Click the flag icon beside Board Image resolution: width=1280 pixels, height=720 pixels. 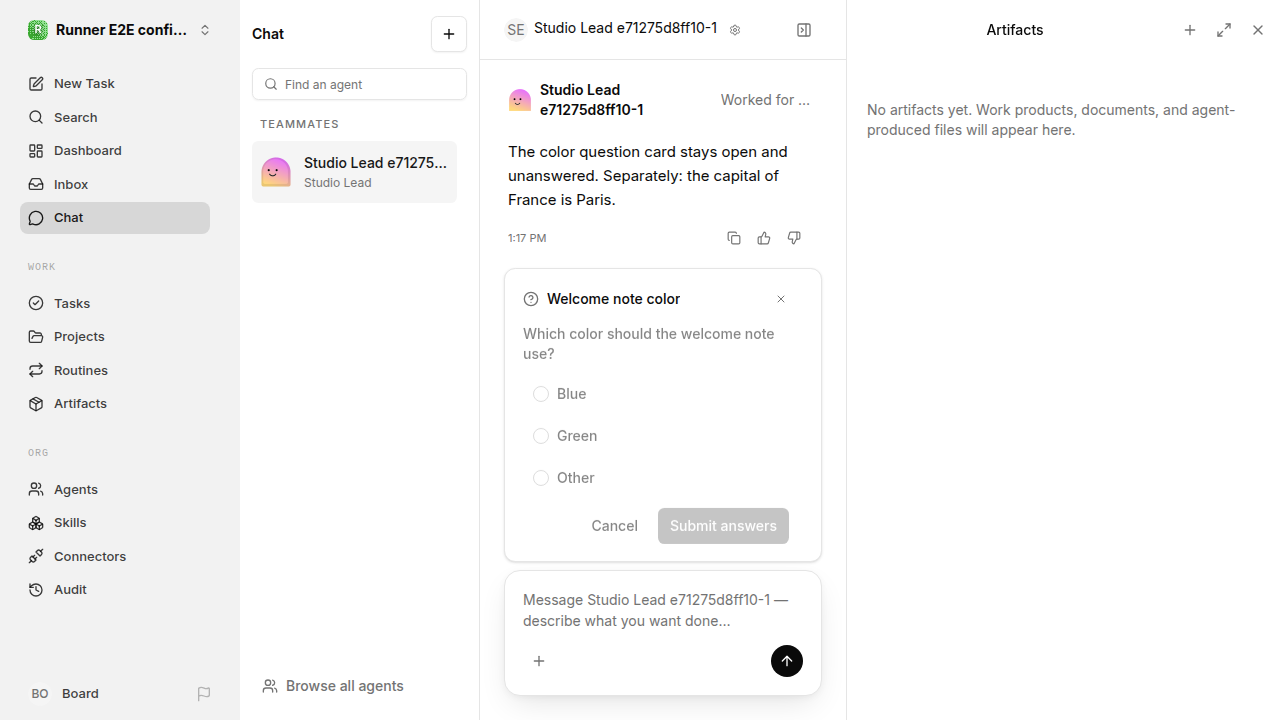[x=204, y=693]
